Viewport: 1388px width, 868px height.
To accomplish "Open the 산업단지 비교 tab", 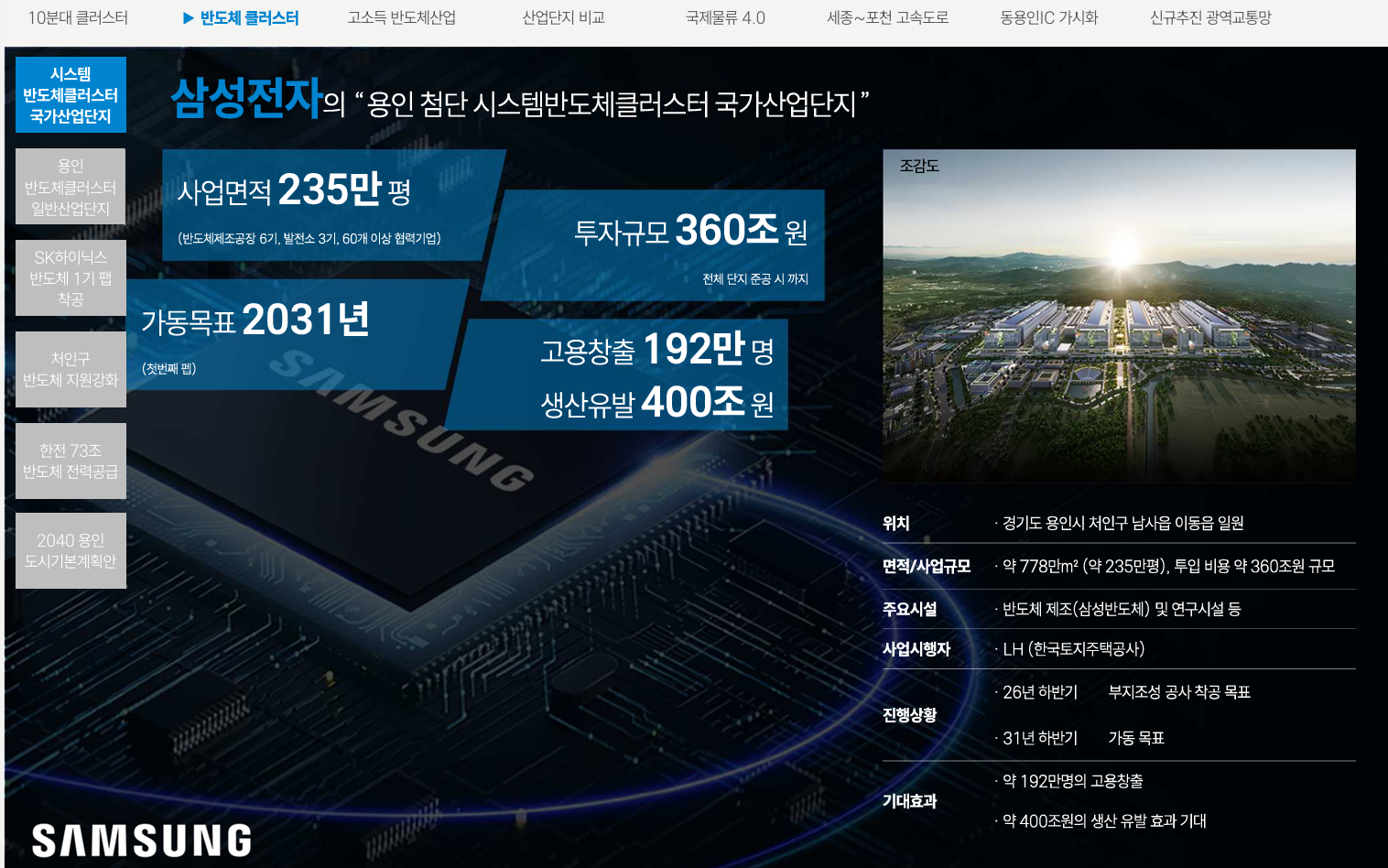I will point(563,17).
